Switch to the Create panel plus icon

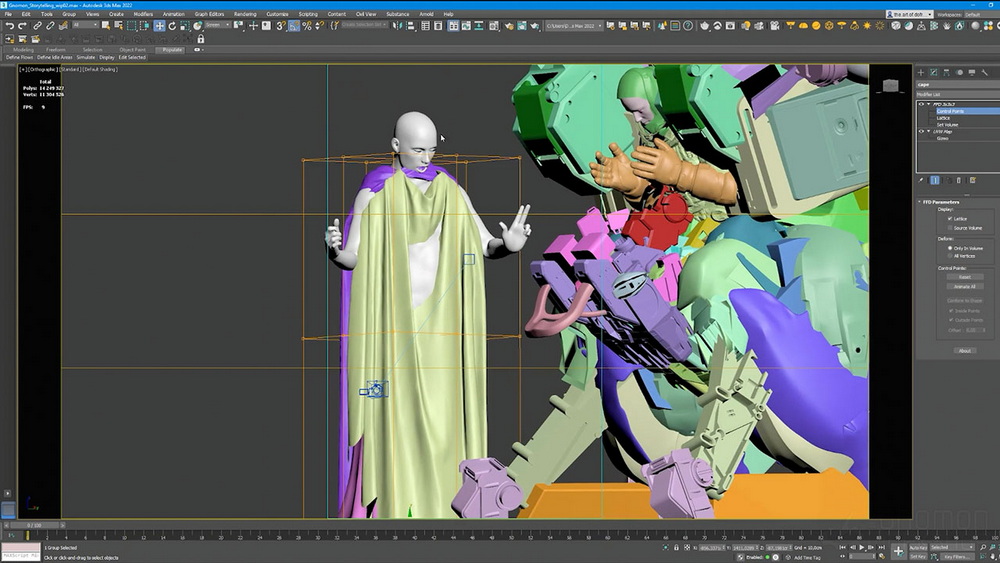(920, 72)
